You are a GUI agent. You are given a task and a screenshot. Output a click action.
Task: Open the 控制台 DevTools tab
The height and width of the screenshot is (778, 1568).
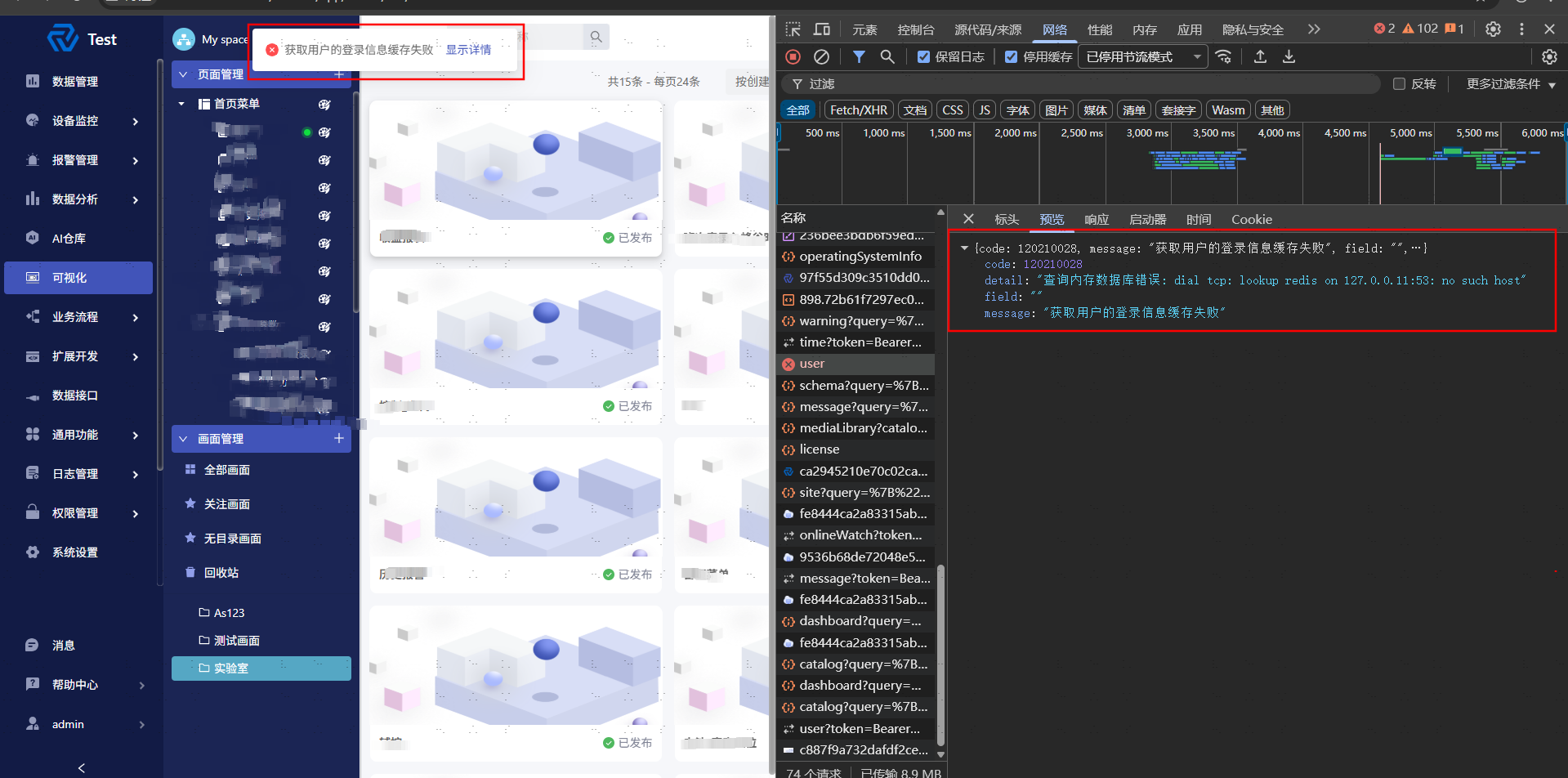tap(915, 29)
